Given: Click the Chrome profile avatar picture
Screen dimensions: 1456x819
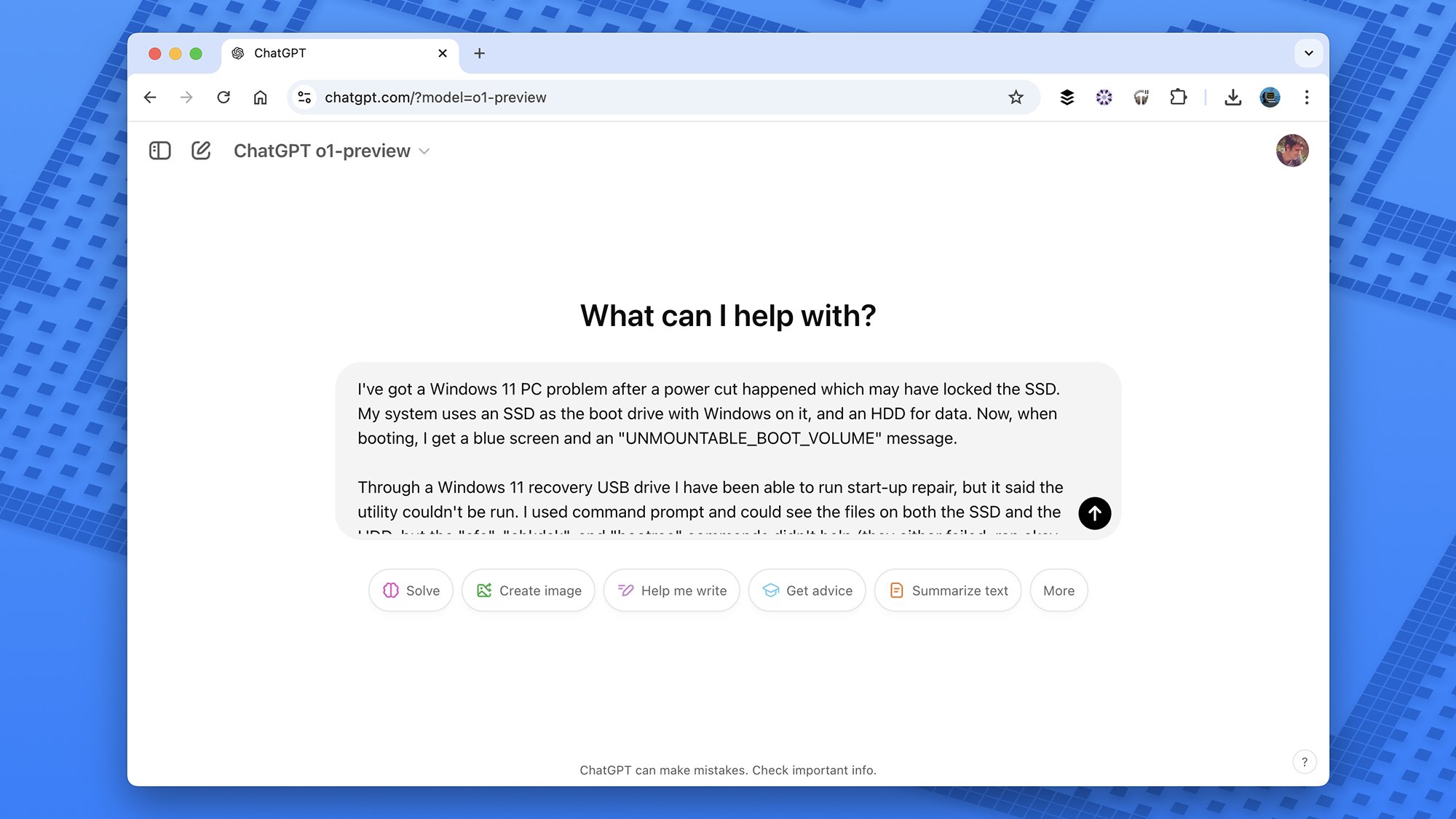Looking at the screenshot, I should (x=1270, y=97).
